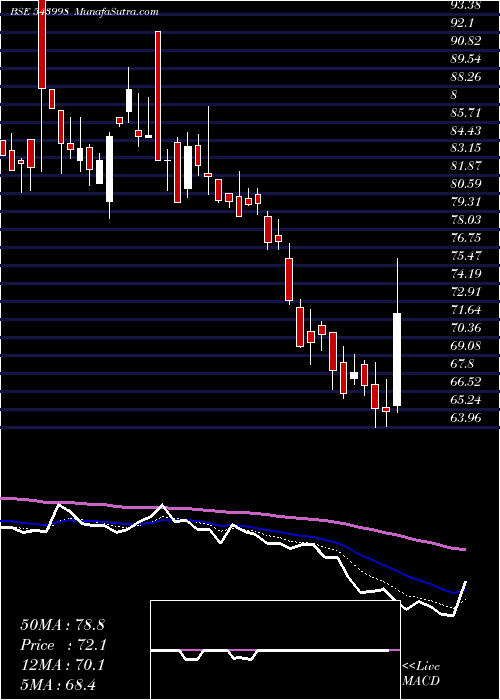Select the 78.03 price level

click(x=467, y=220)
